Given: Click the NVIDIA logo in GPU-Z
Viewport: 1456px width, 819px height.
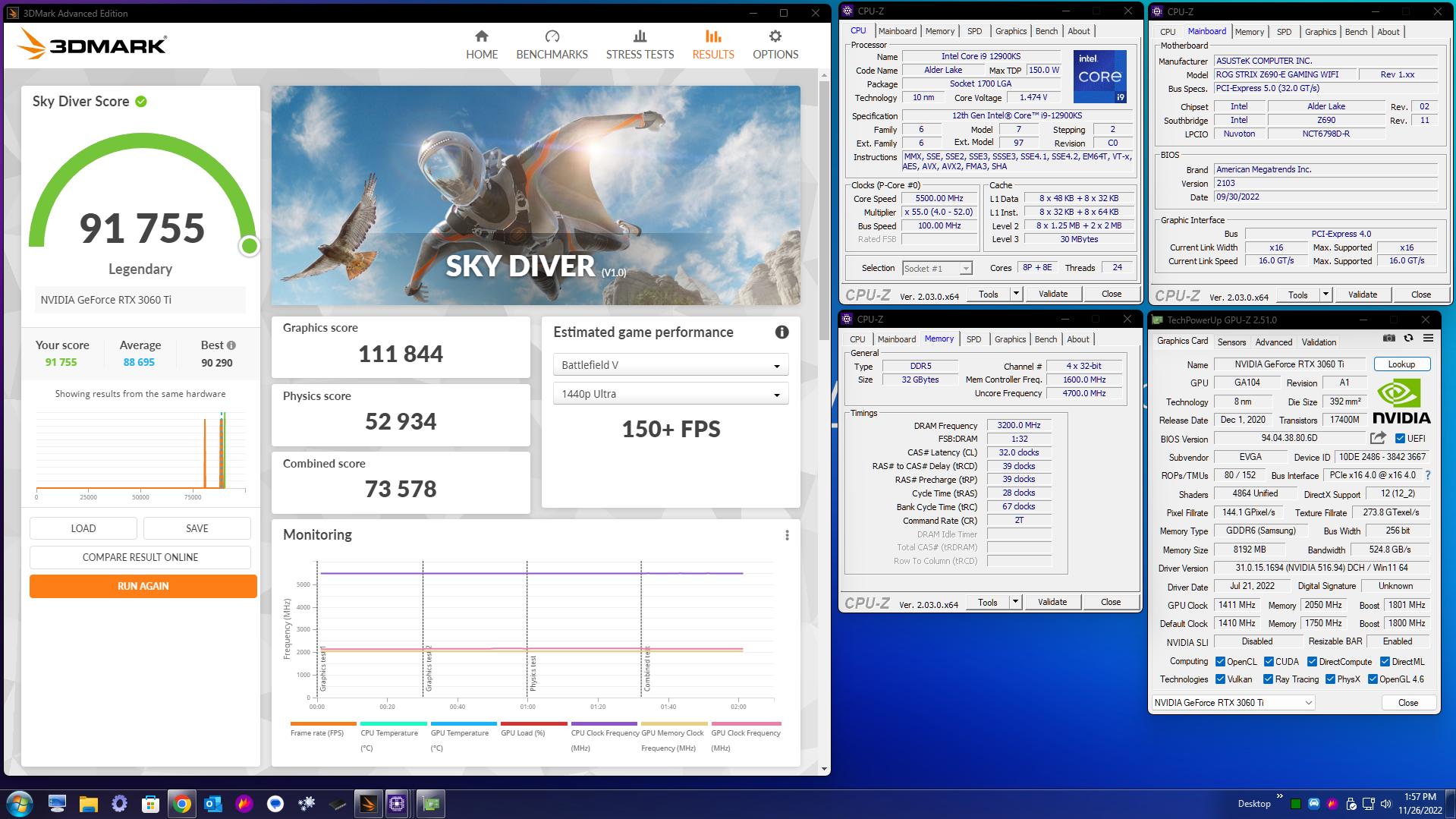Looking at the screenshot, I should click(1401, 402).
